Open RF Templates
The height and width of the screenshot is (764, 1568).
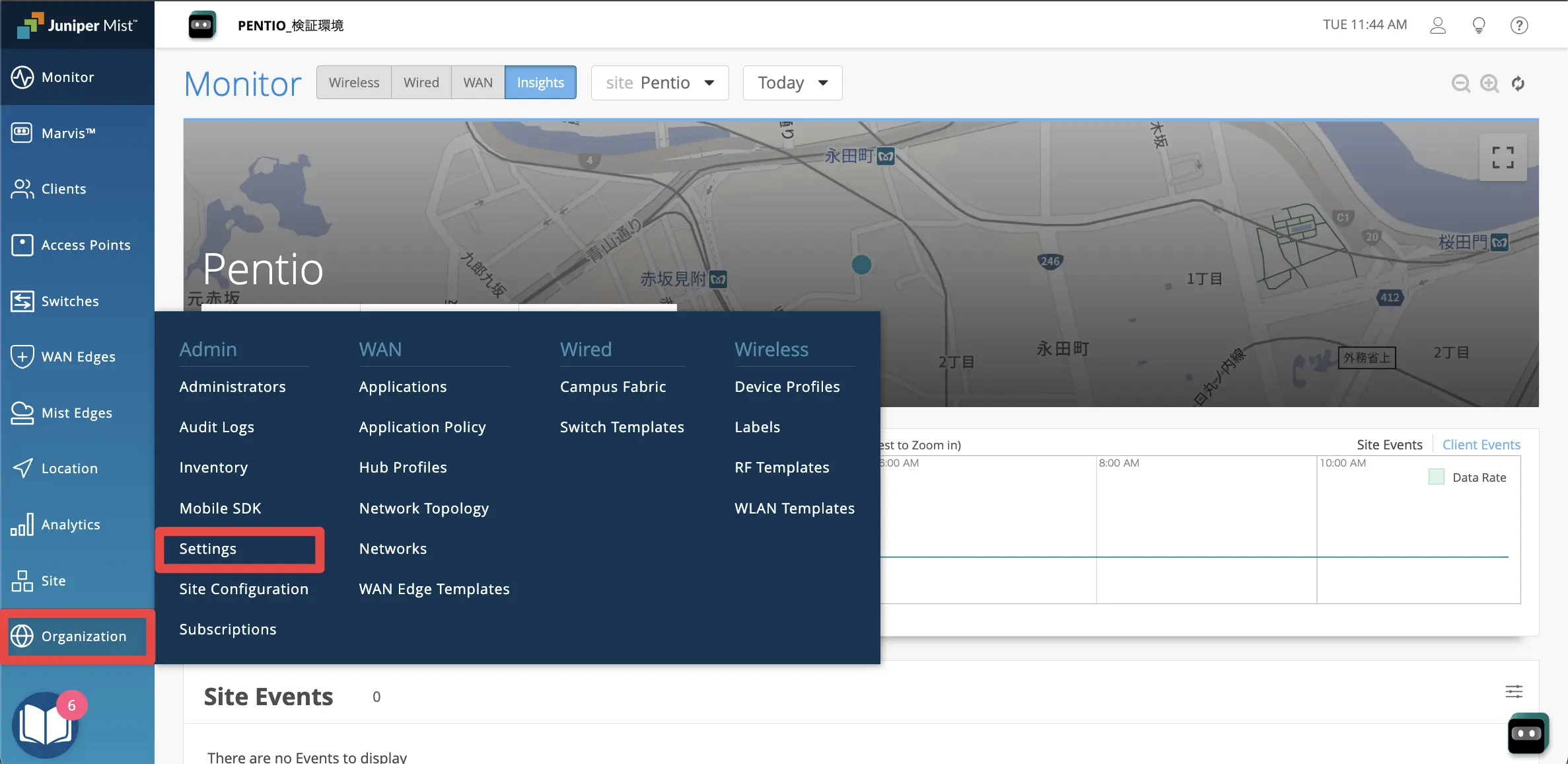pos(782,467)
